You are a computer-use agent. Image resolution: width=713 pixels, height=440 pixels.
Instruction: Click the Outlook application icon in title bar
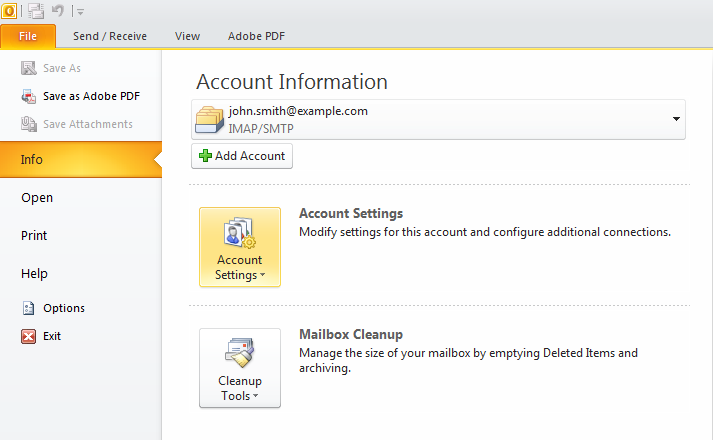click(9, 11)
